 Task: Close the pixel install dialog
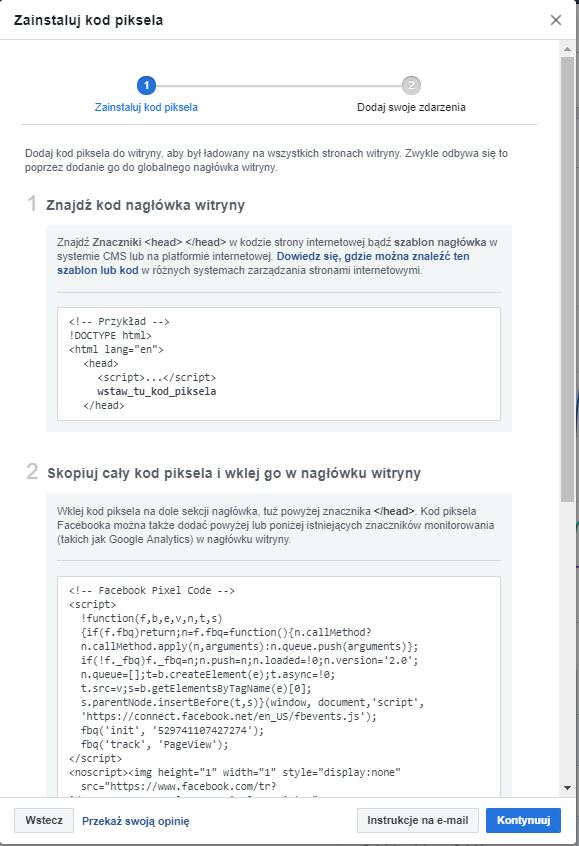coord(555,20)
